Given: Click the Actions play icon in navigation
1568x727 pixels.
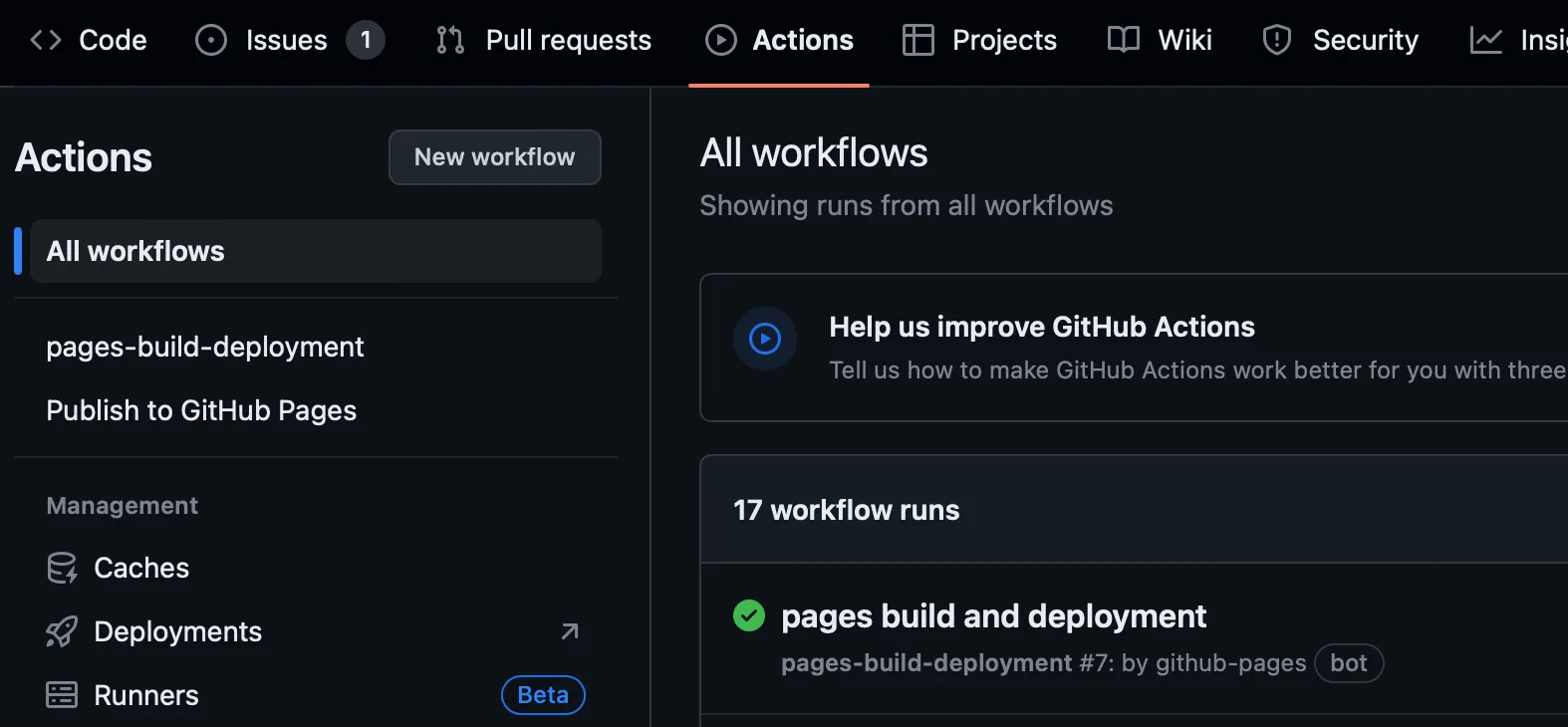Looking at the screenshot, I should tap(721, 40).
